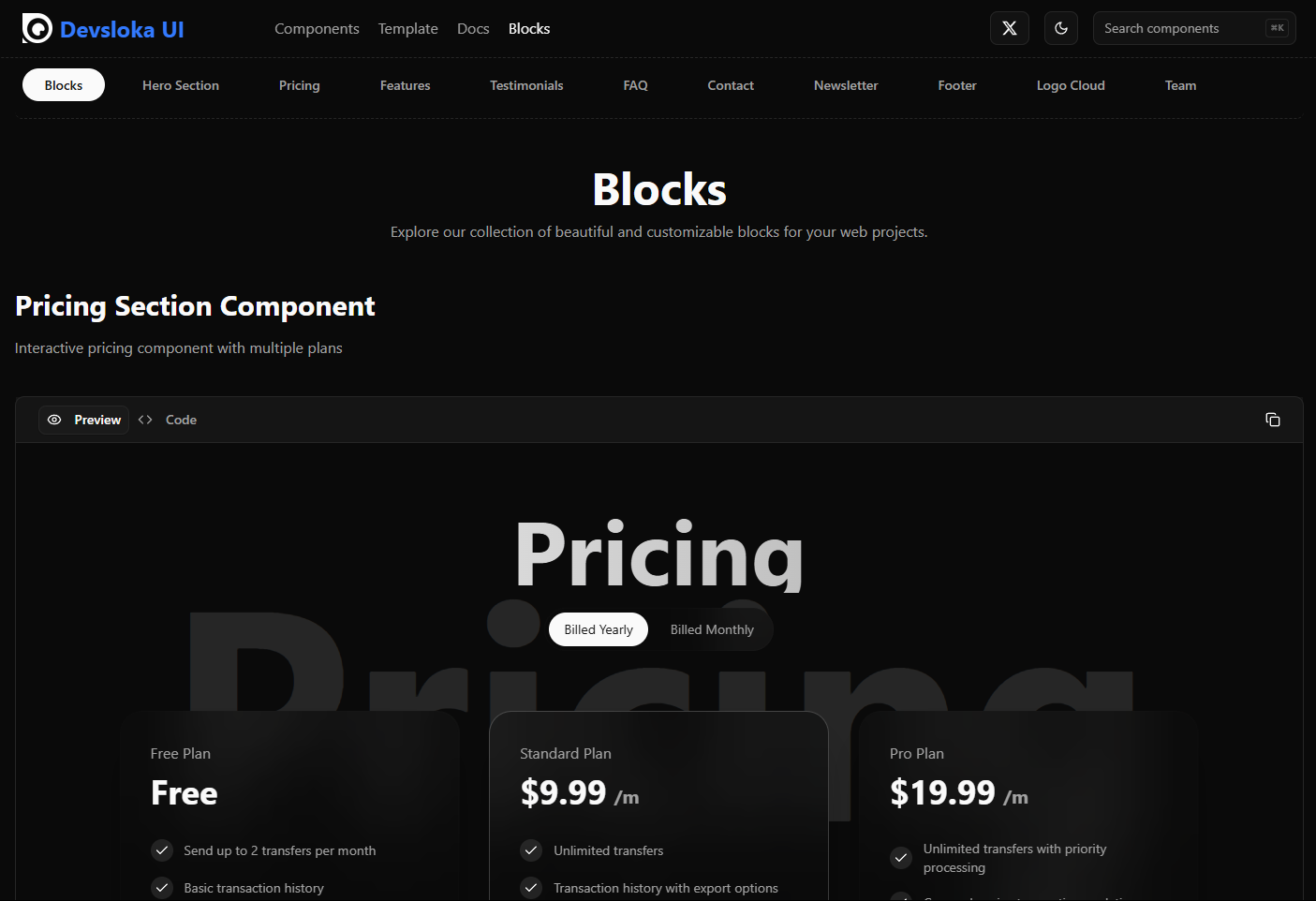Copy the component using the copy icon
Viewport: 1316px width, 901px height.
(x=1273, y=420)
